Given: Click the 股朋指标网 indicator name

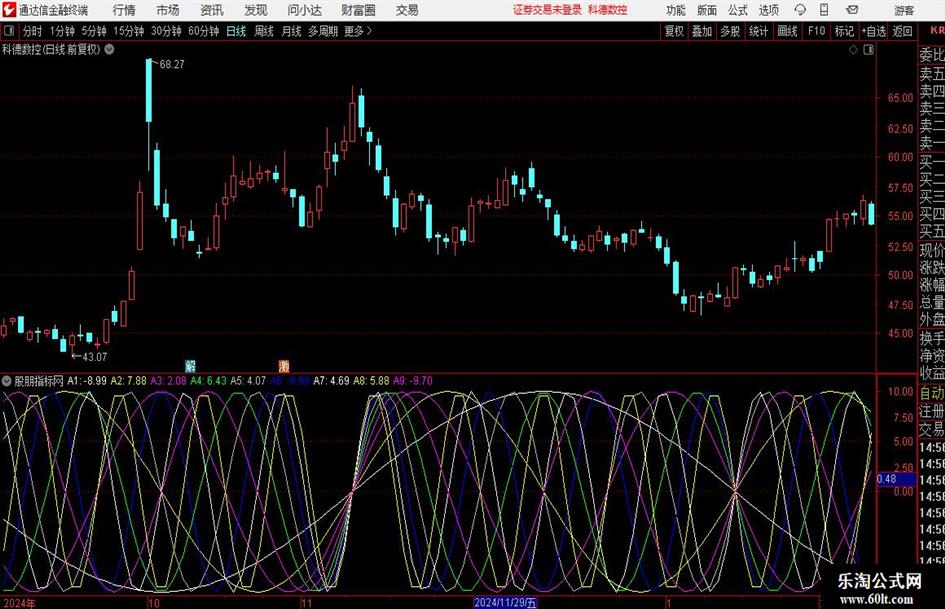Looking at the screenshot, I should point(39,381).
